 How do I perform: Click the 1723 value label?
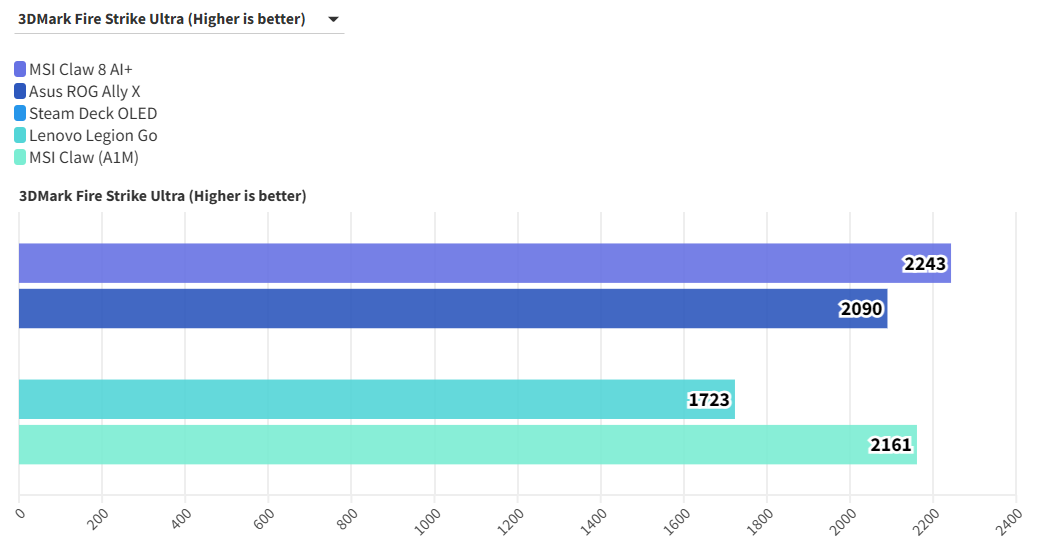710,400
